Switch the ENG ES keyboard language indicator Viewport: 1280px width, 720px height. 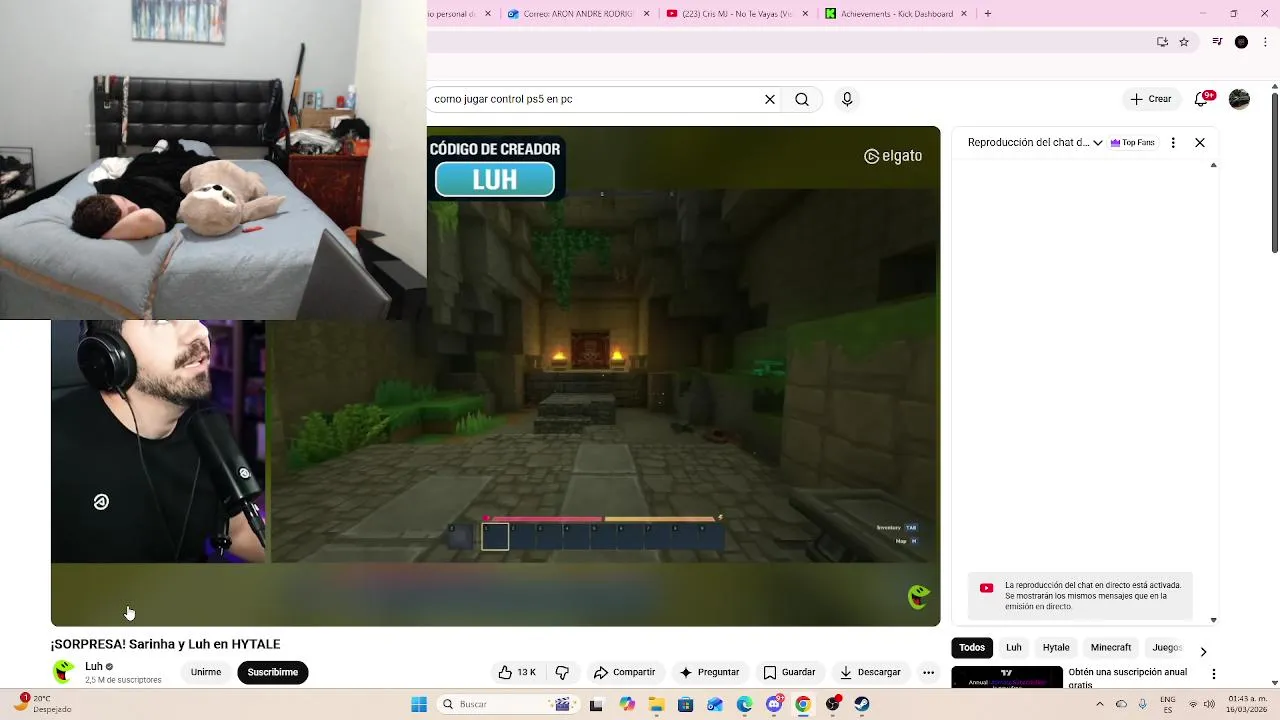1167,704
